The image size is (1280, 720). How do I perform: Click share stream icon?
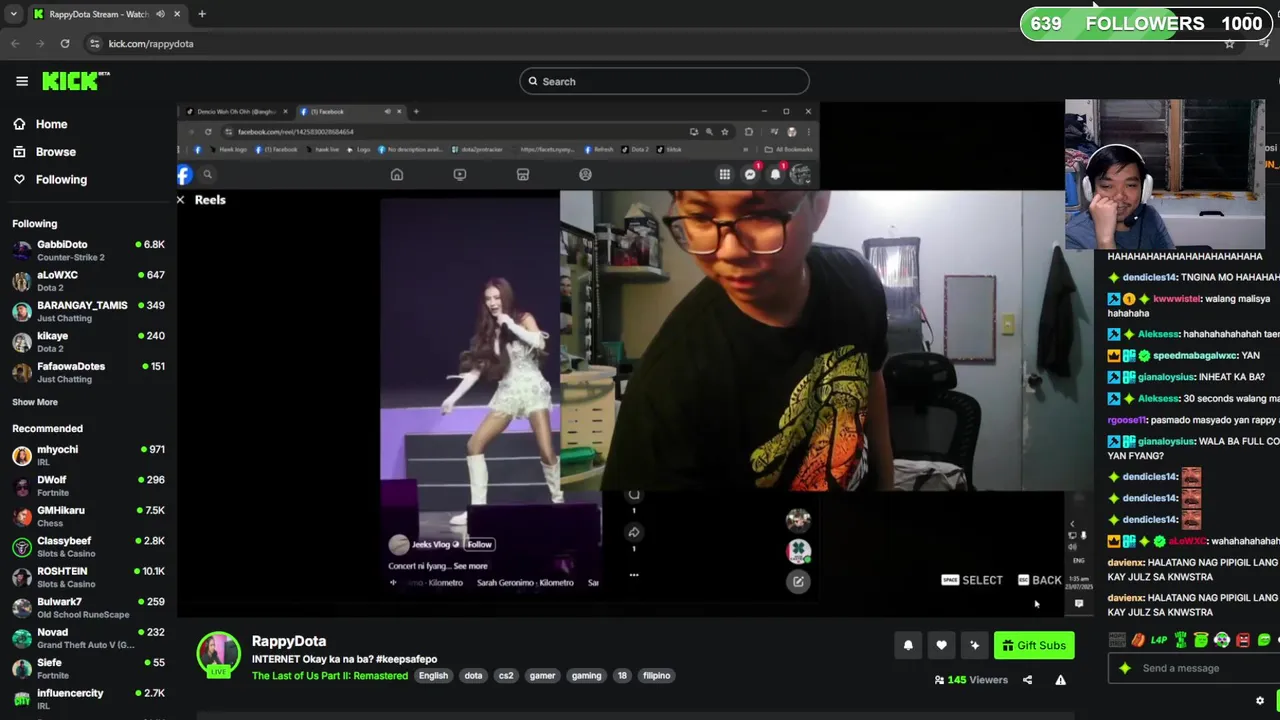[1027, 680]
